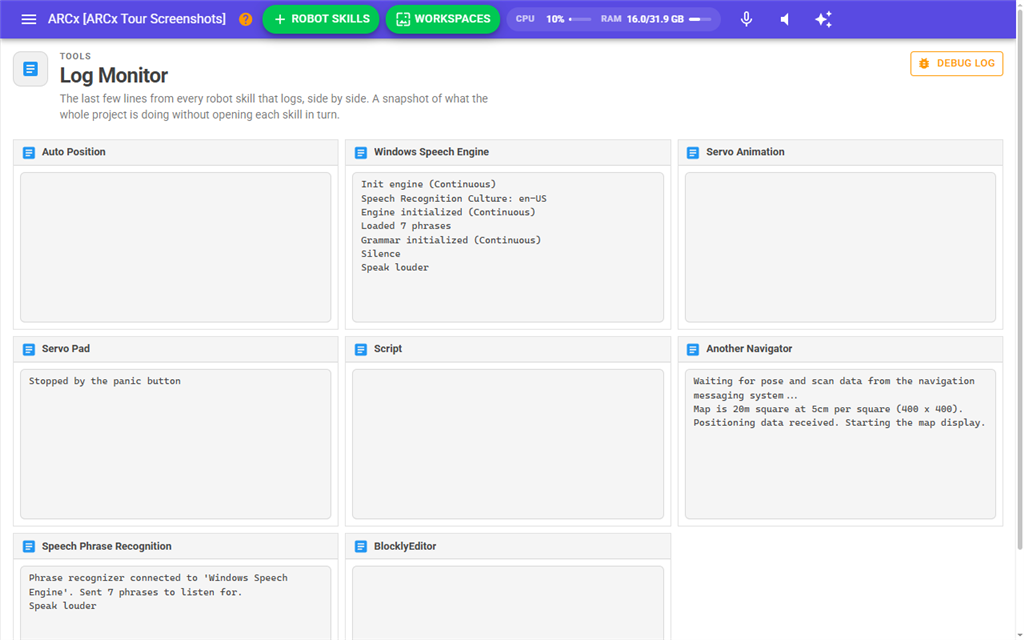Image resolution: width=1024 pixels, height=640 pixels.
Task: Add a skill with the ROBOT SKILLS button
Action: click(x=321, y=19)
